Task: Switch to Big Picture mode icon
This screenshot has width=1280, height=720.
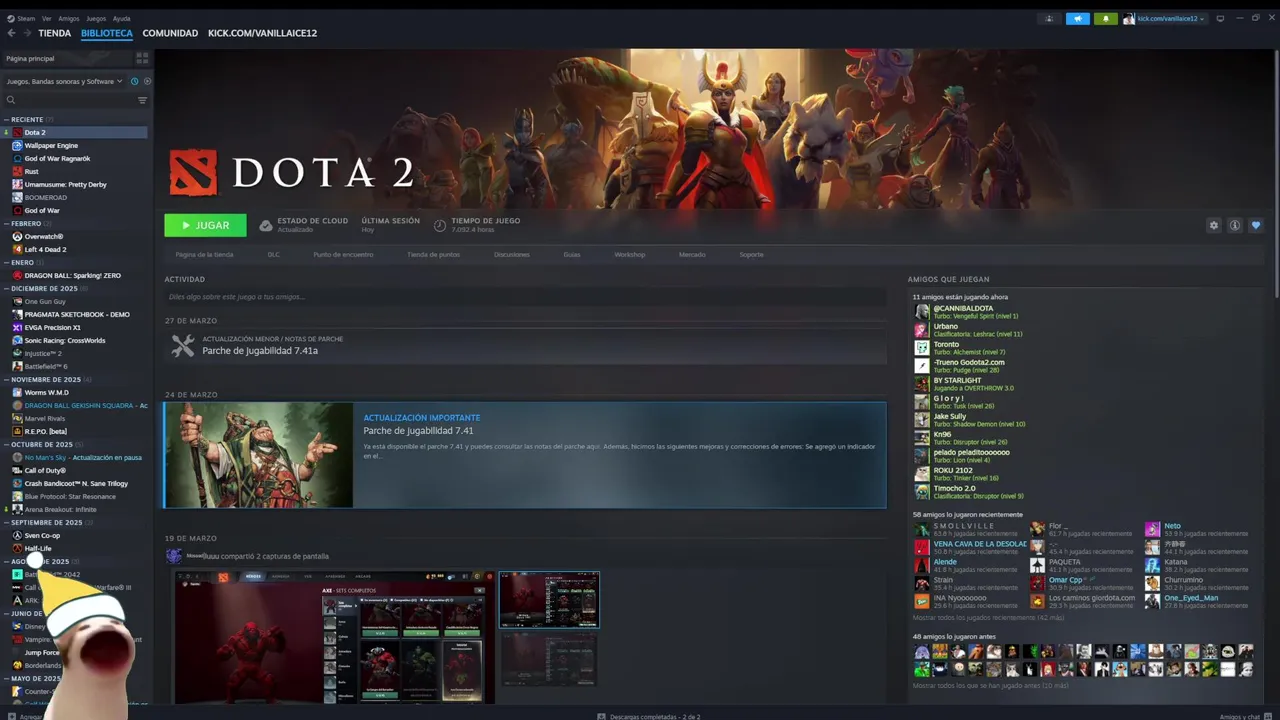Action: coord(1220,18)
